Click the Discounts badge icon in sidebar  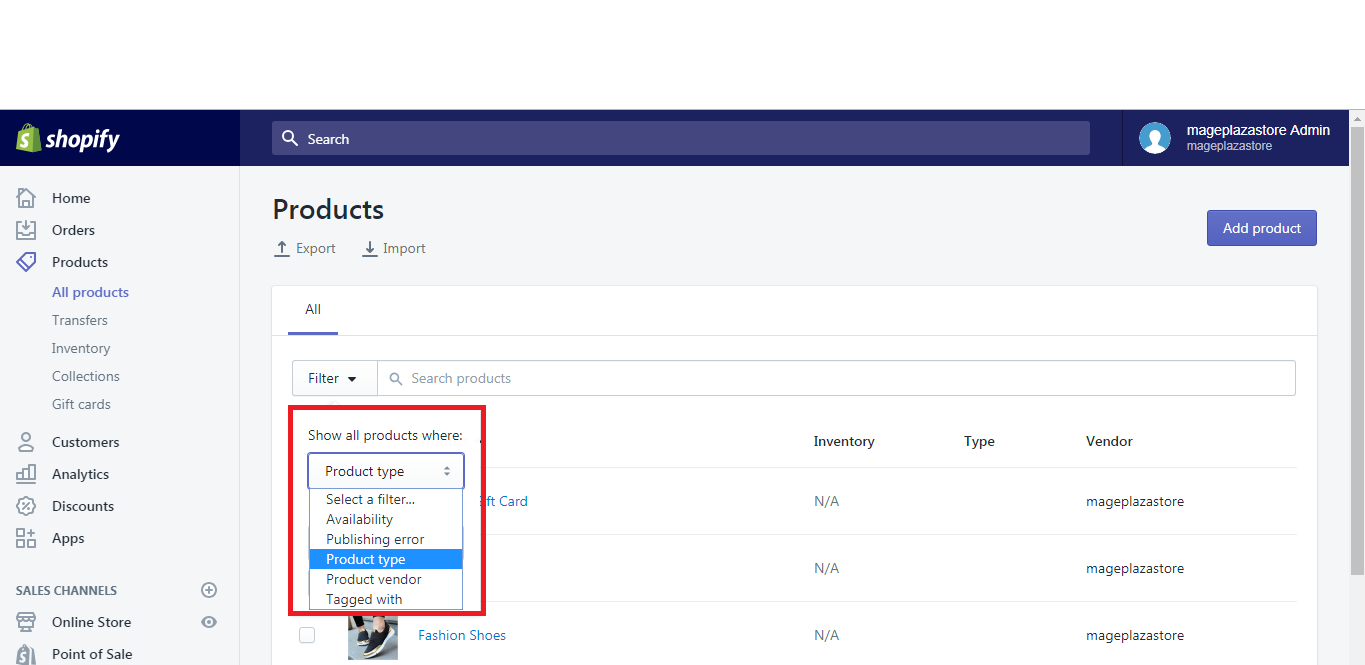pos(26,506)
